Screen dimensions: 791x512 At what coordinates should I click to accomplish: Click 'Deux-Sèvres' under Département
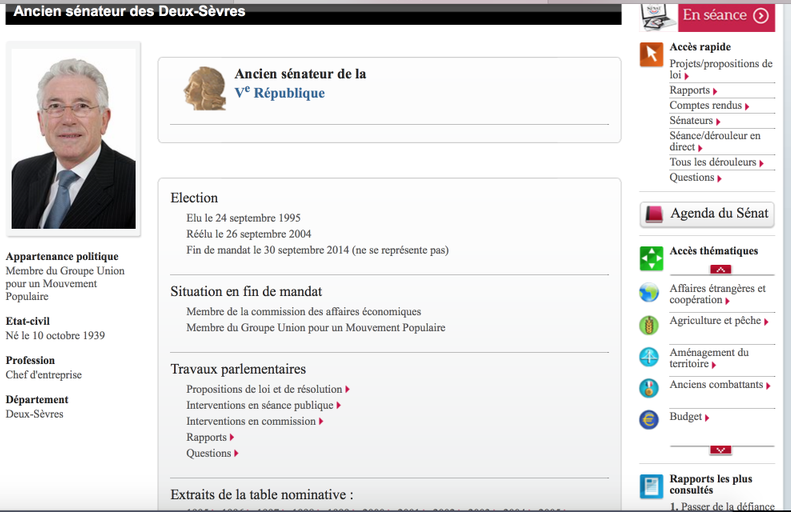pyautogui.click(x=34, y=414)
